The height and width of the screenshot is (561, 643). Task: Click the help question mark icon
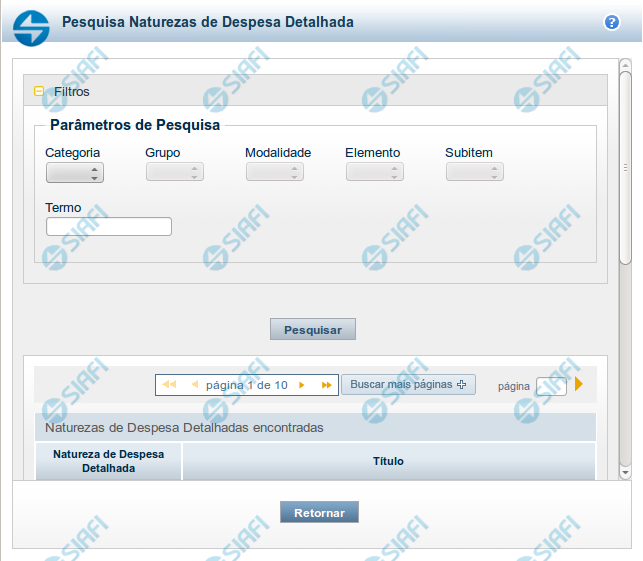click(x=611, y=22)
